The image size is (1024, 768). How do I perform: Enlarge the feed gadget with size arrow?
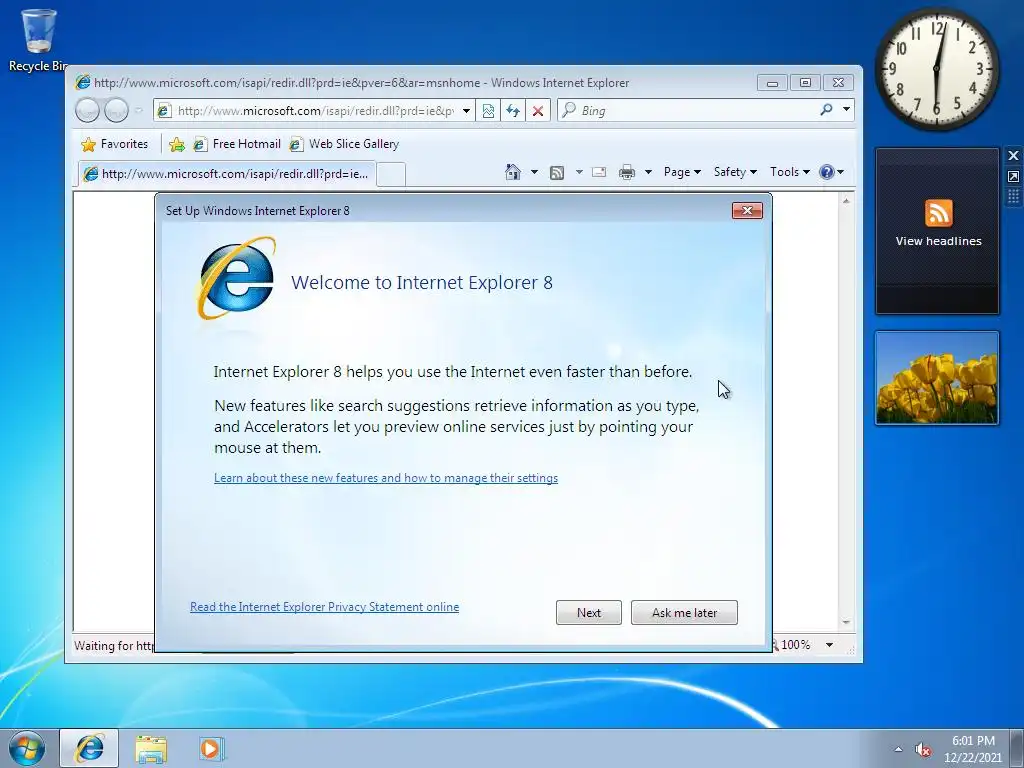point(1013,176)
